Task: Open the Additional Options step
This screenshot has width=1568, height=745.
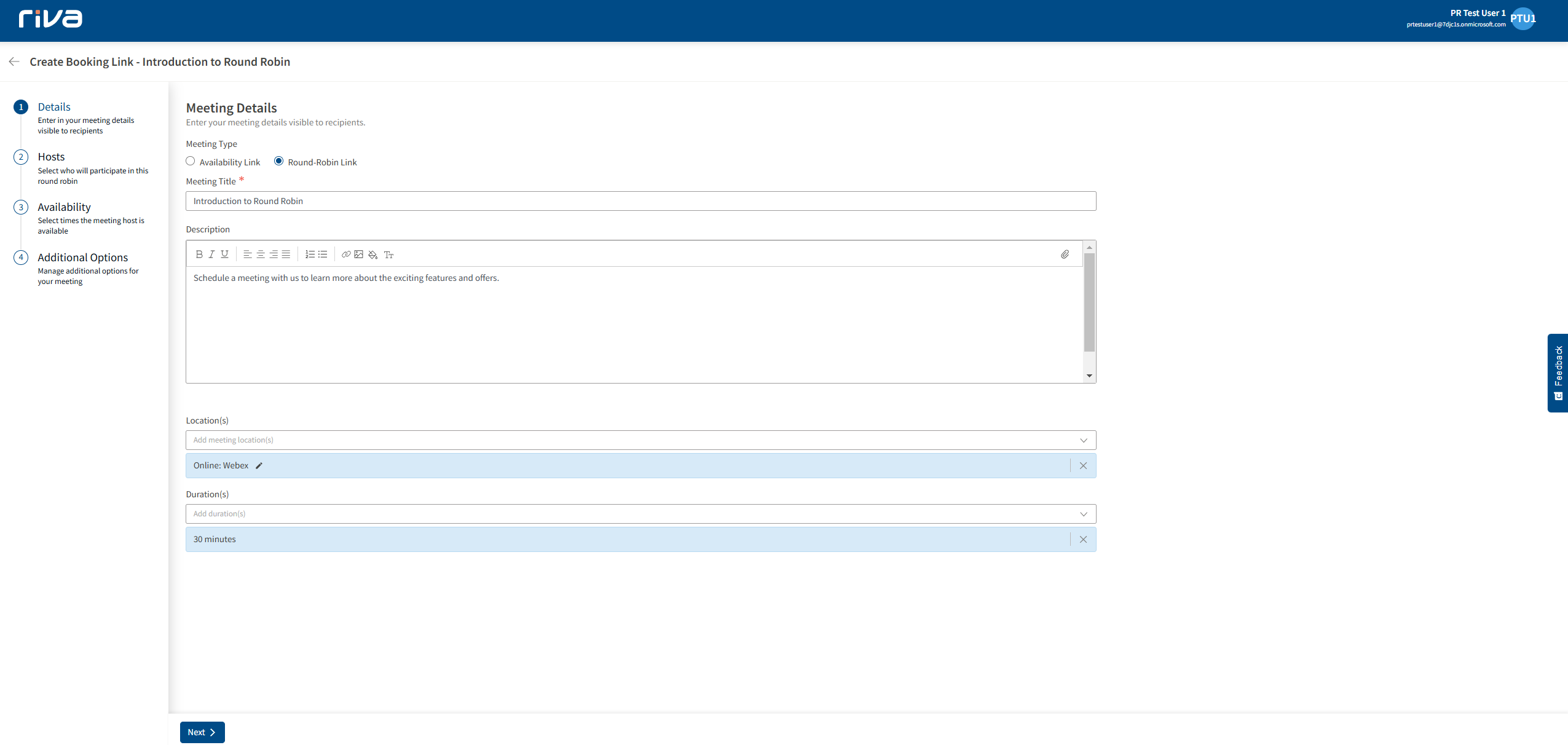Action: (82, 258)
